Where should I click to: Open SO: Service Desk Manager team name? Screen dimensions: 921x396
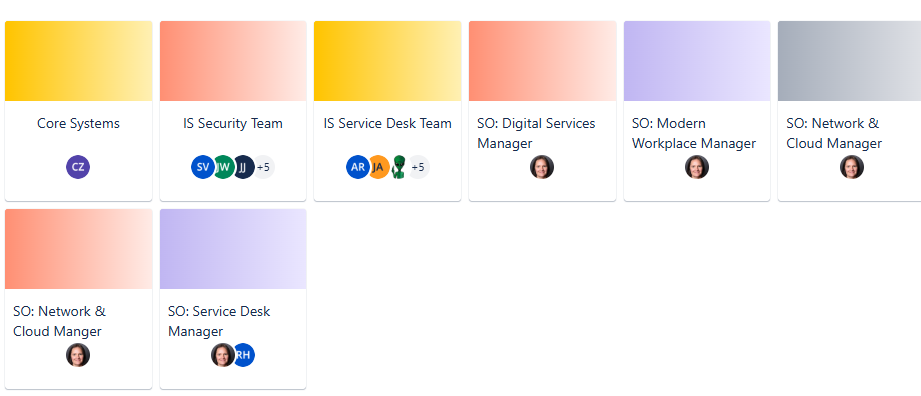pos(219,321)
